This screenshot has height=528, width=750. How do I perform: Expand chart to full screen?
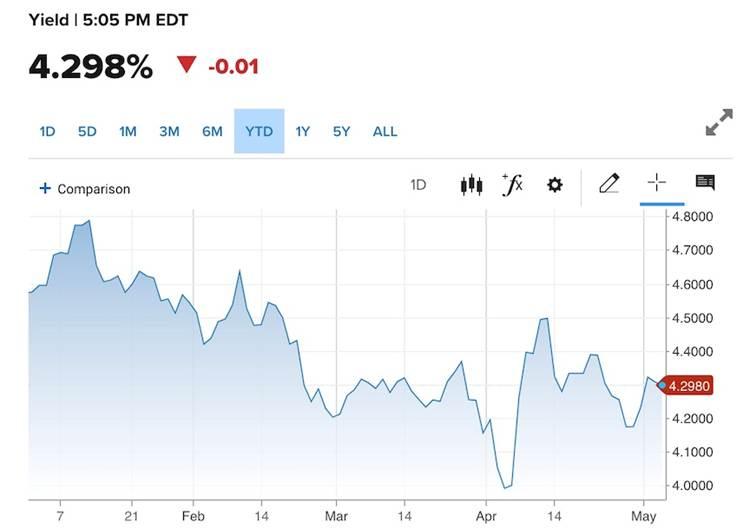click(x=719, y=122)
